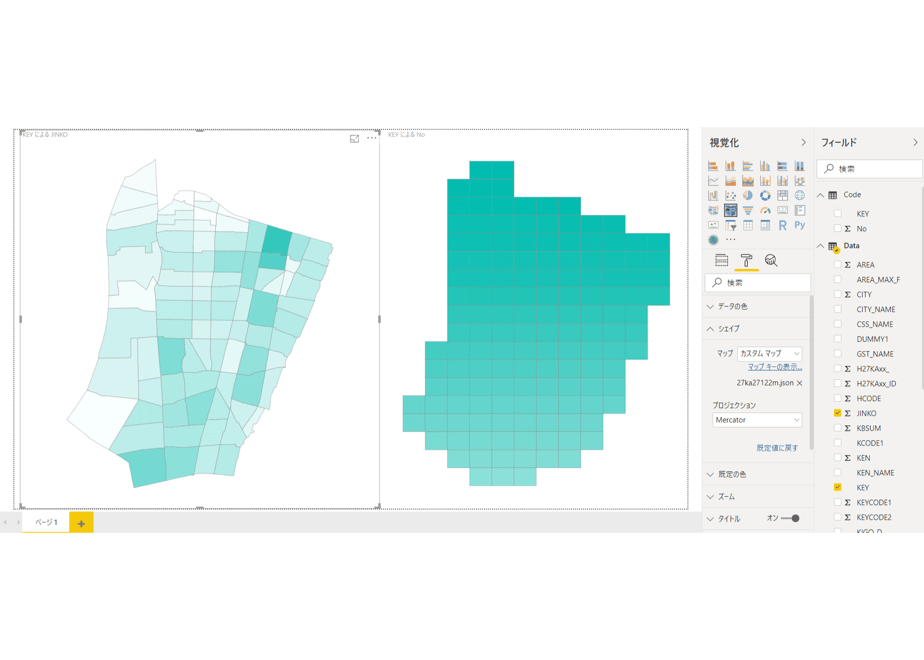Add a new page with plus button
This screenshot has width=924, height=660.
tap(81, 523)
